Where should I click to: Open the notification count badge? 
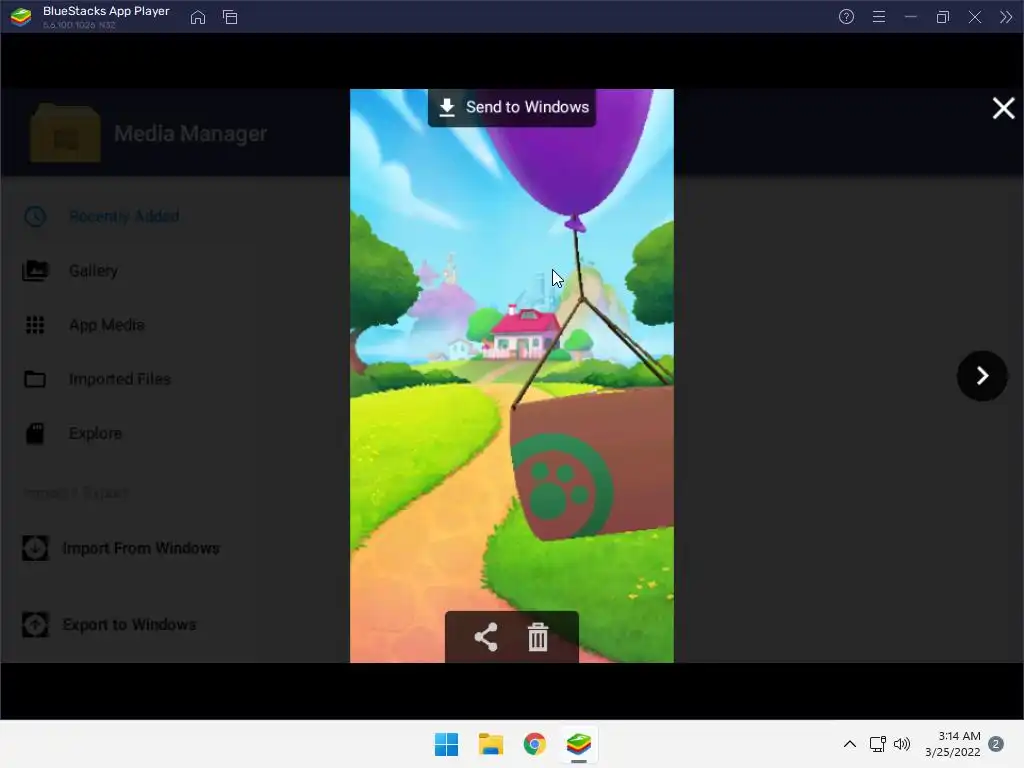(996, 744)
